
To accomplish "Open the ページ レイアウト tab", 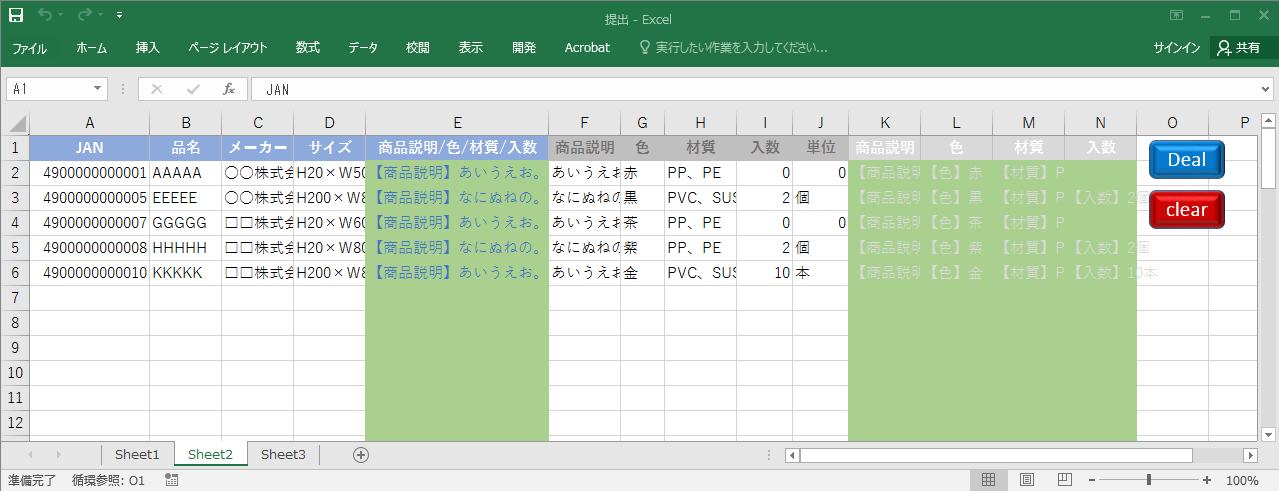I will pyautogui.click(x=228, y=48).
